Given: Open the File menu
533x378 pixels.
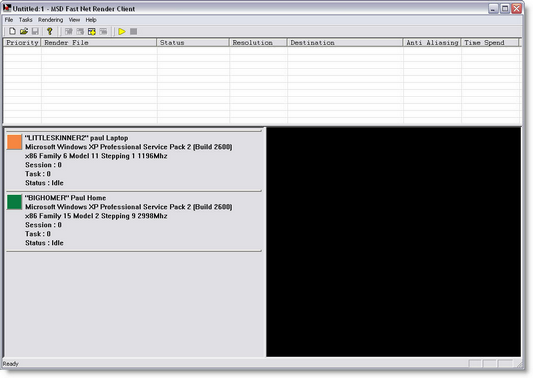Looking at the screenshot, I should click(x=9, y=20).
